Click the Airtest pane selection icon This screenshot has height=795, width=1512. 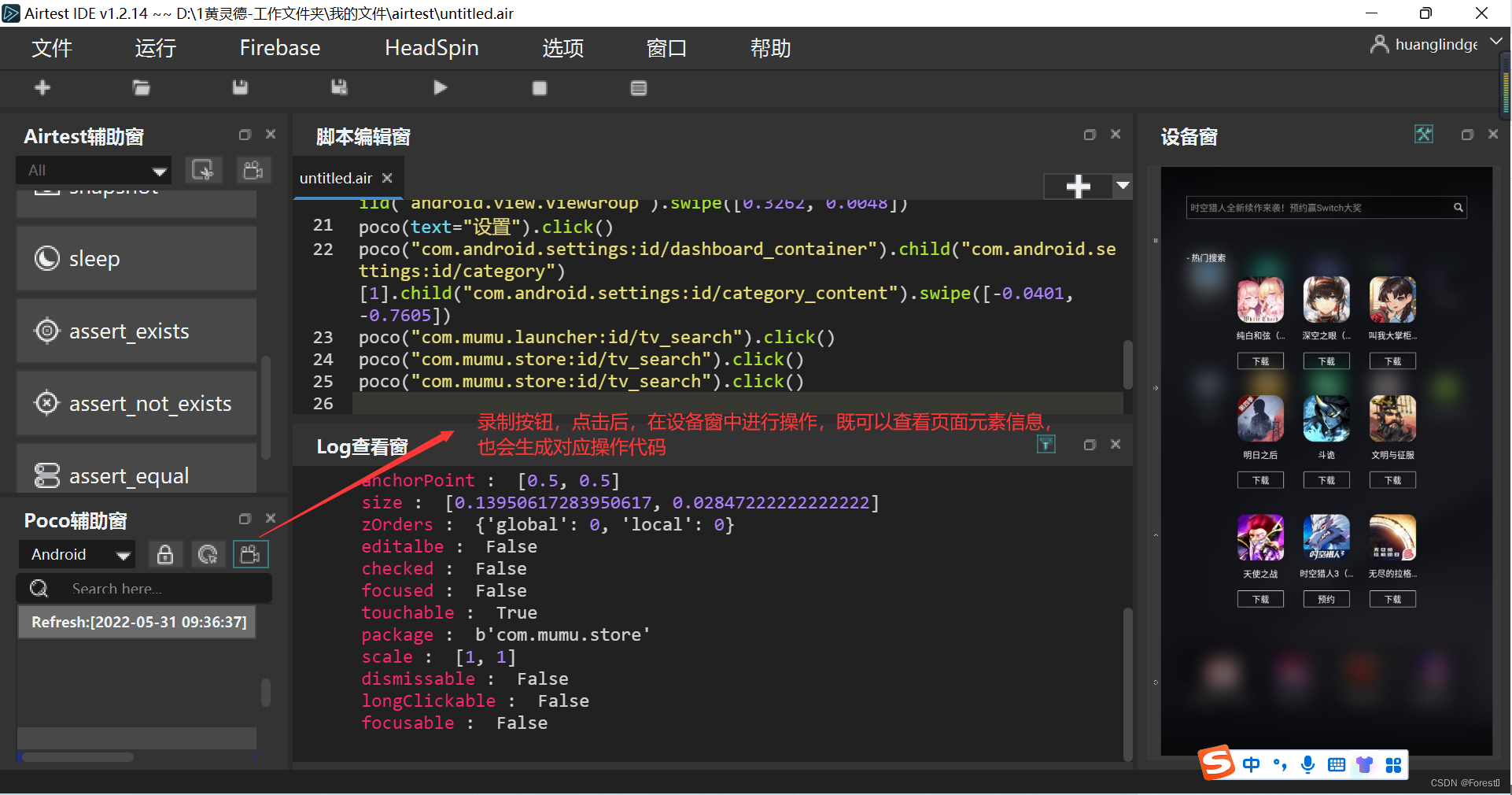coord(203,170)
